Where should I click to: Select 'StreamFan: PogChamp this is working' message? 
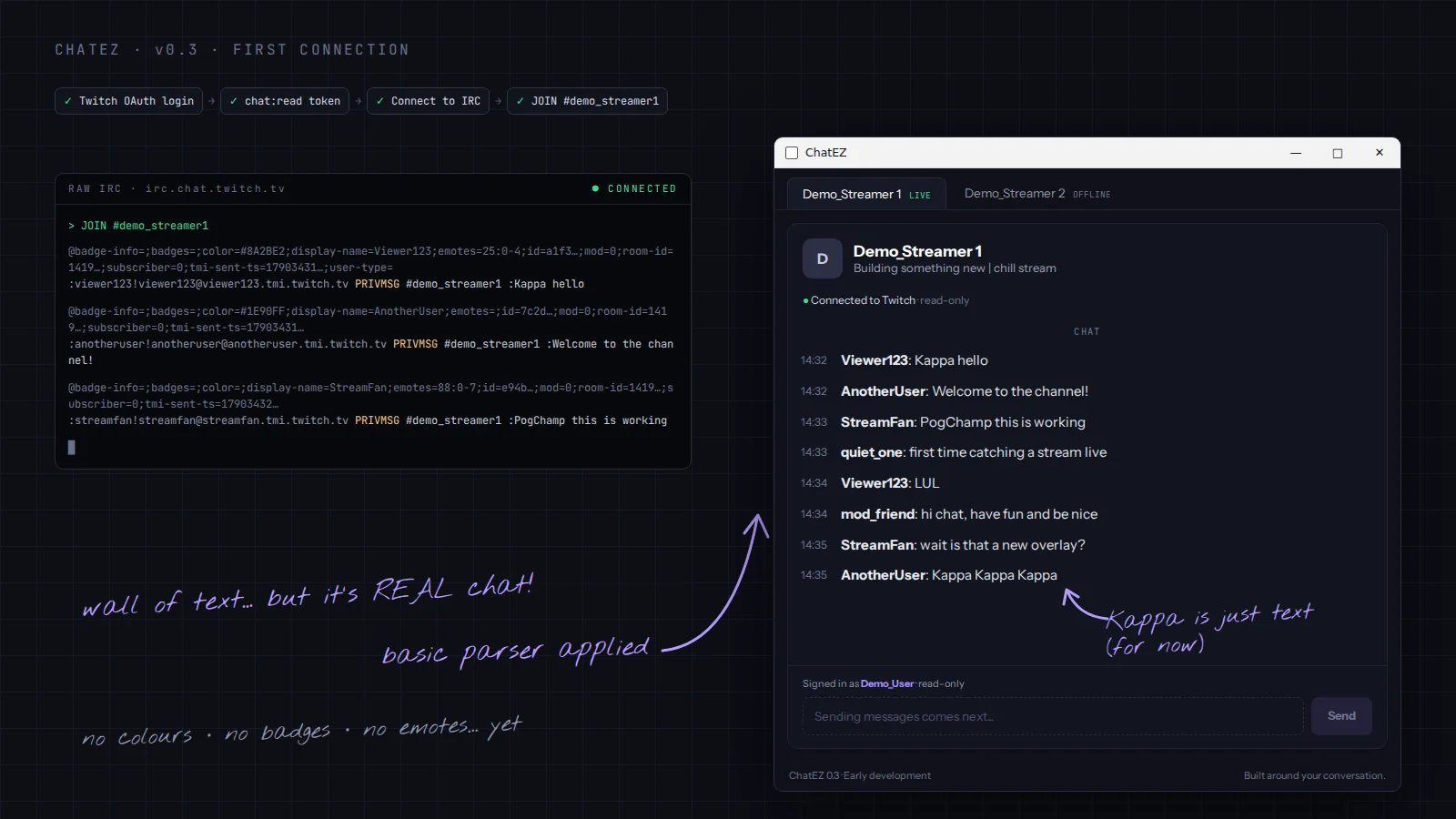pyautogui.click(x=963, y=422)
